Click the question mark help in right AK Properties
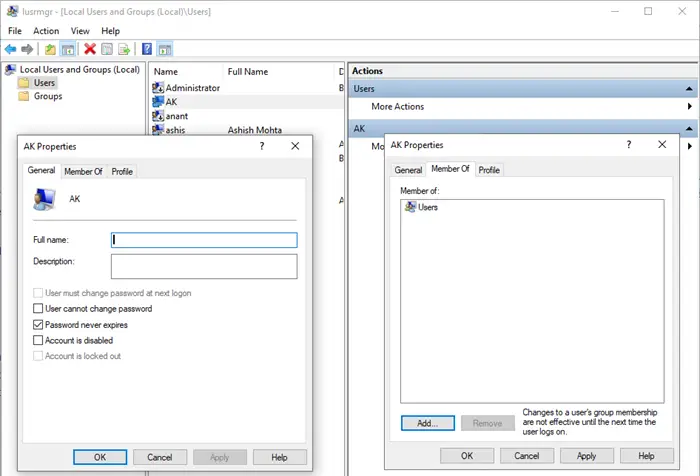Screen dimensions: 700x476 [629, 144]
